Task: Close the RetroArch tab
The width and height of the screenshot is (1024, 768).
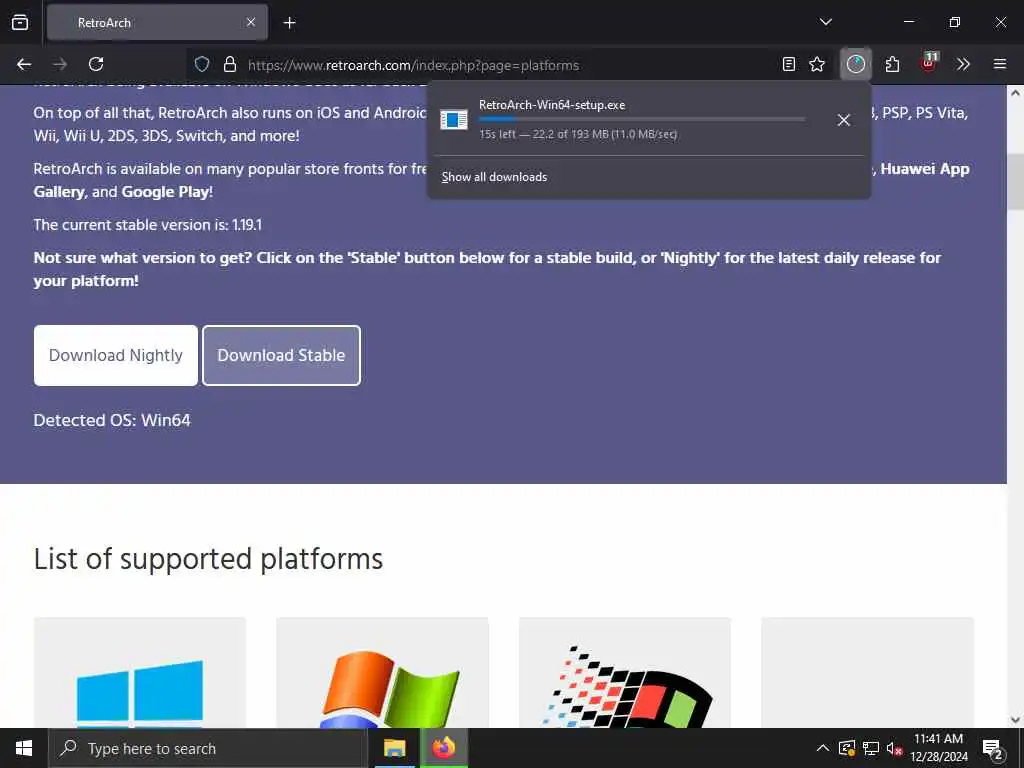Action: [251, 22]
